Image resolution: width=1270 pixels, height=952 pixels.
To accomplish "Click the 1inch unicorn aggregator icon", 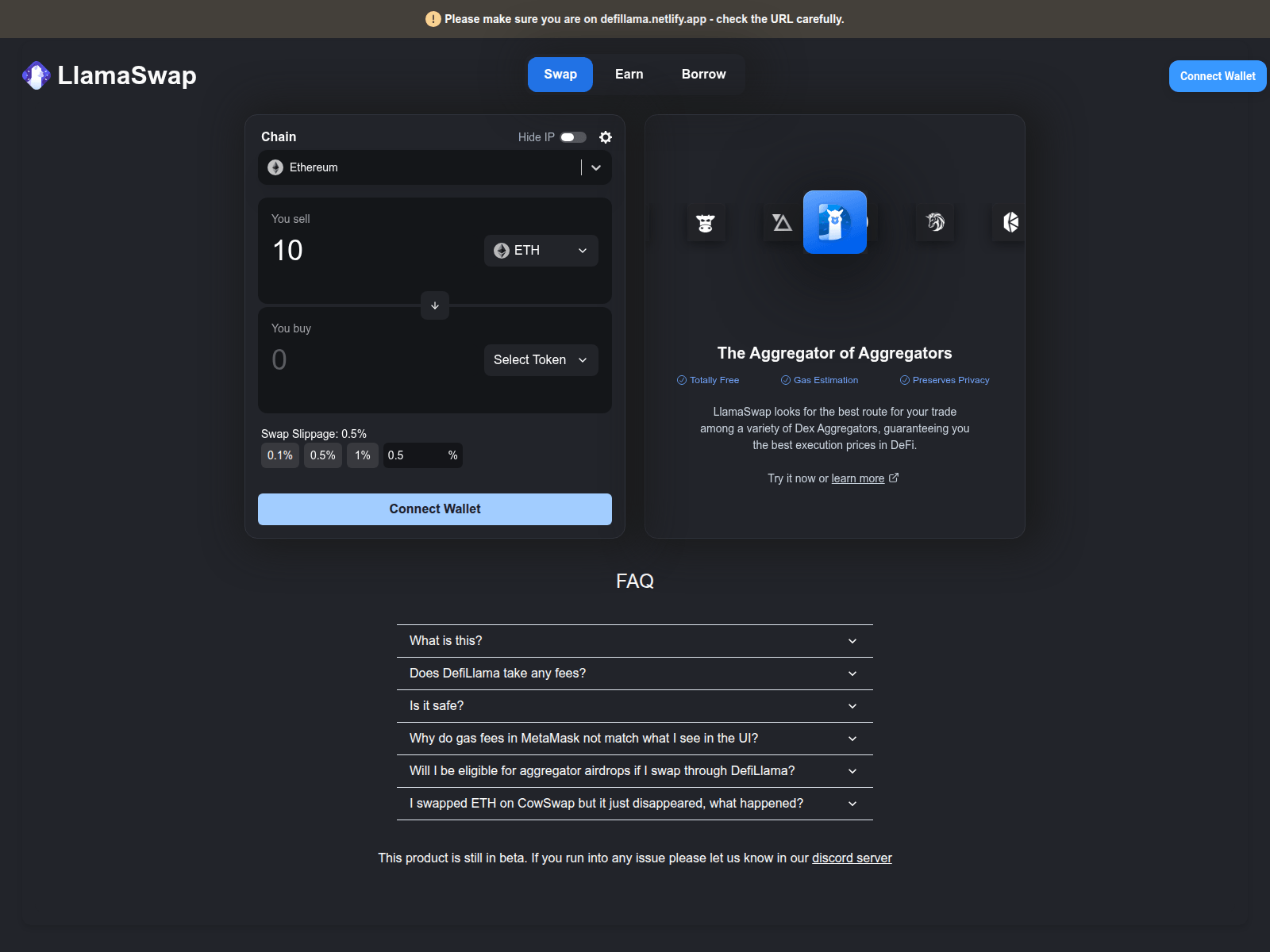I will (x=935, y=222).
